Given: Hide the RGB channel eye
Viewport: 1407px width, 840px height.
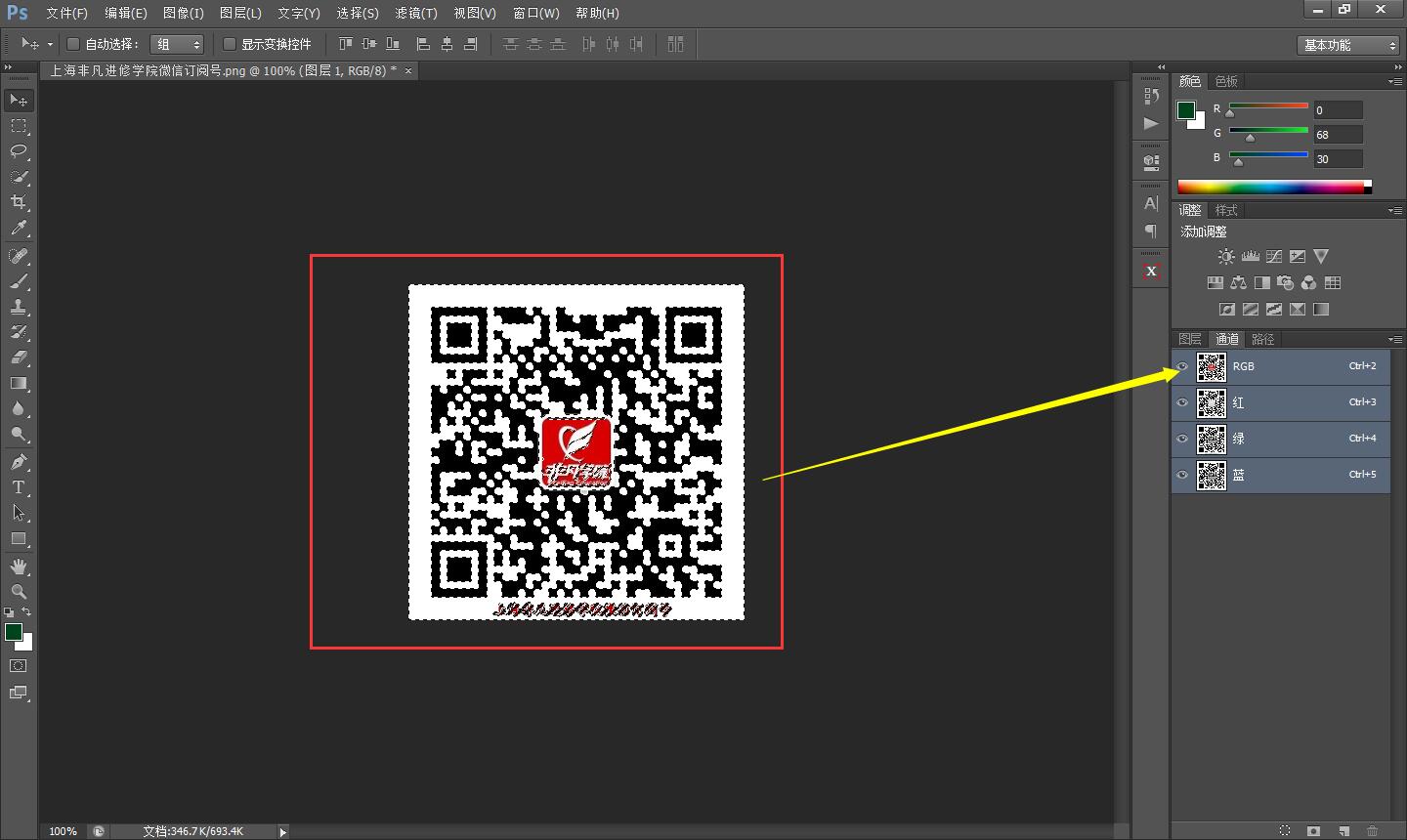Looking at the screenshot, I should tap(1182, 367).
